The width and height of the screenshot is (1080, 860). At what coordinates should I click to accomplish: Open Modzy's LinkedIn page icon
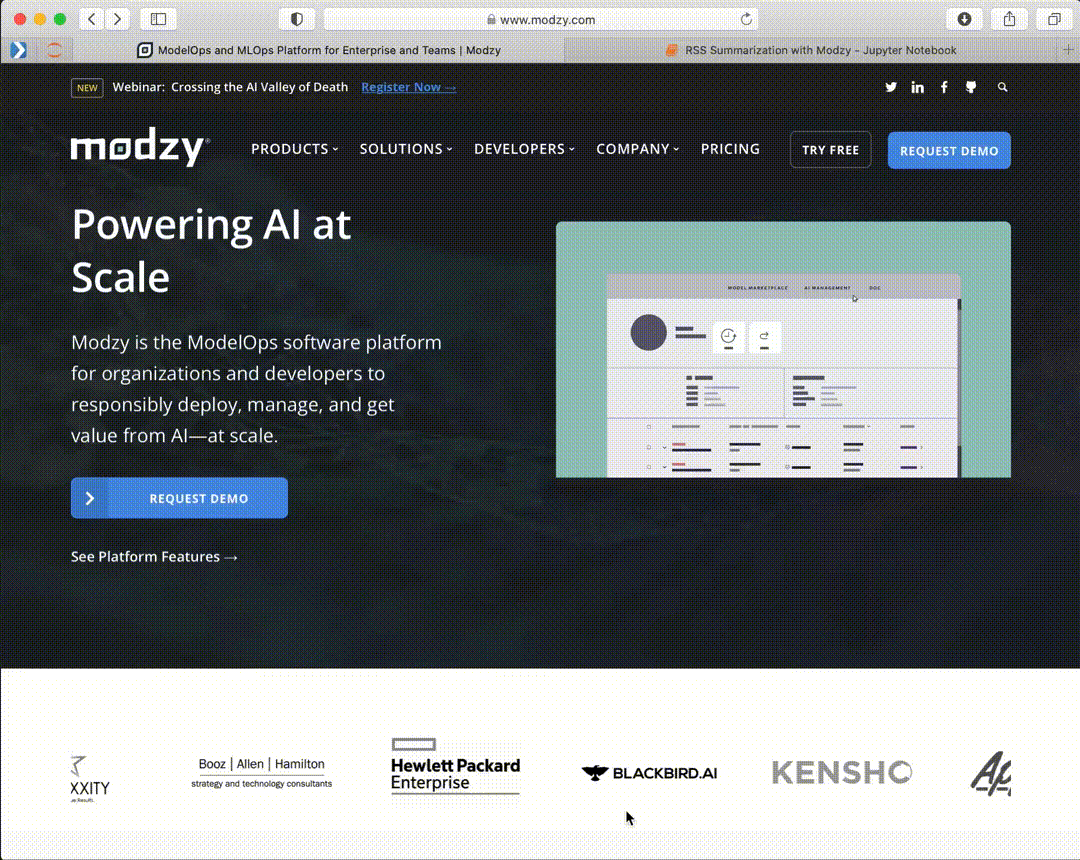tap(917, 88)
